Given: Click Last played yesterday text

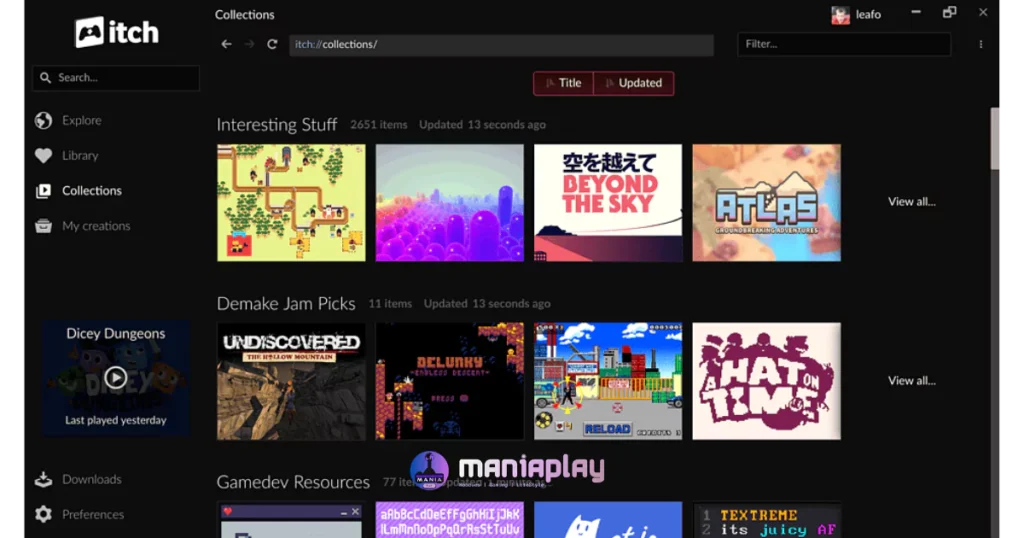Looking at the screenshot, I should pyautogui.click(x=116, y=420).
